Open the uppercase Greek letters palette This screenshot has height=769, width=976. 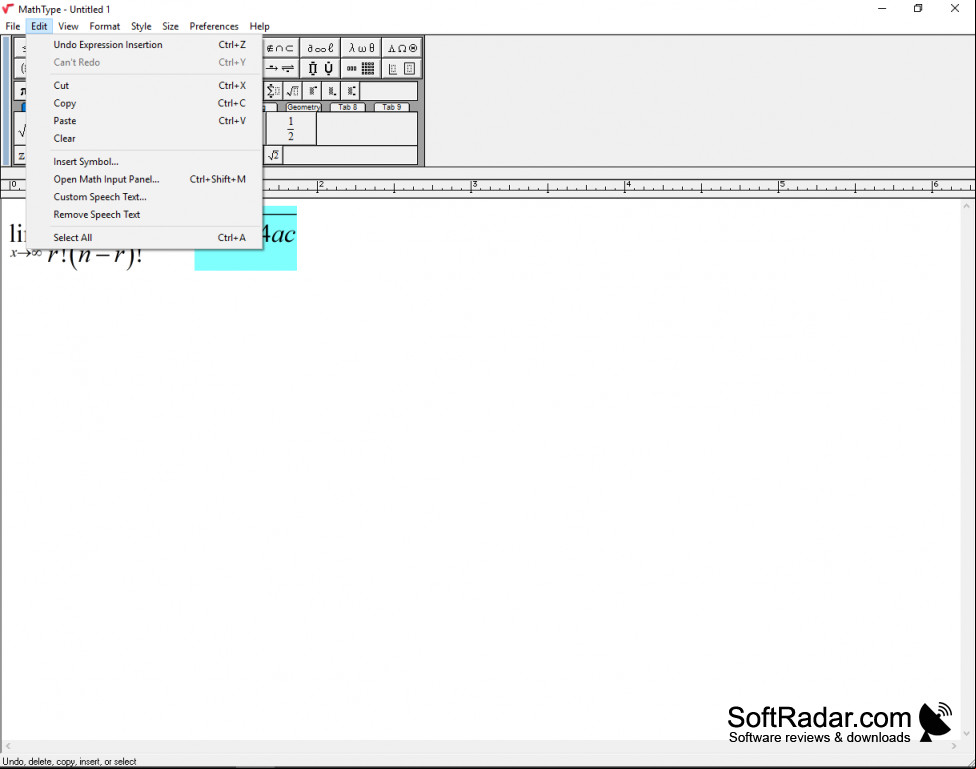coord(402,48)
